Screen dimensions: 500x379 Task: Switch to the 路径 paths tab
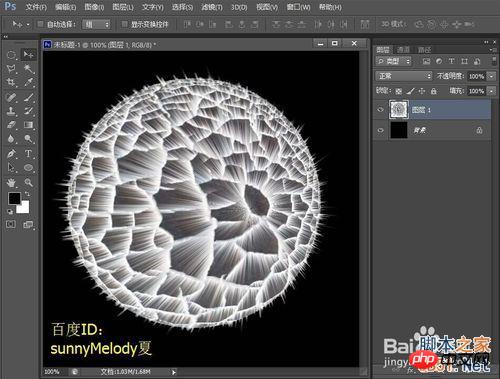pyautogui.click(x=424, y=50)
